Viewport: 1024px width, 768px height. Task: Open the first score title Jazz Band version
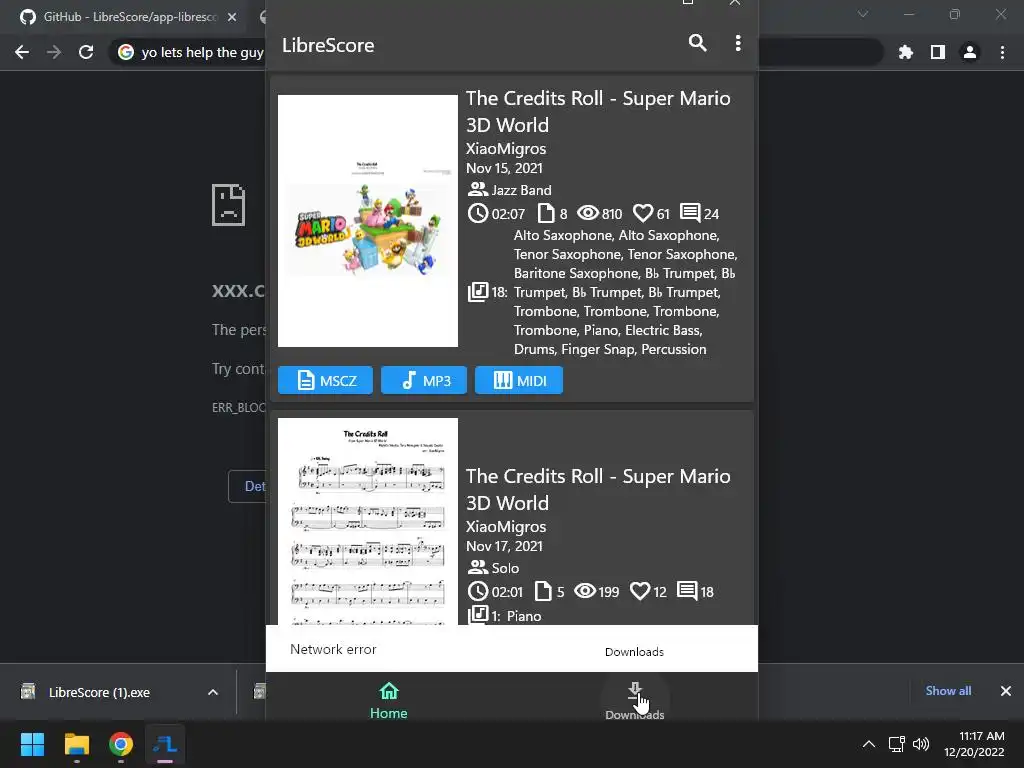tap(598, 112)
